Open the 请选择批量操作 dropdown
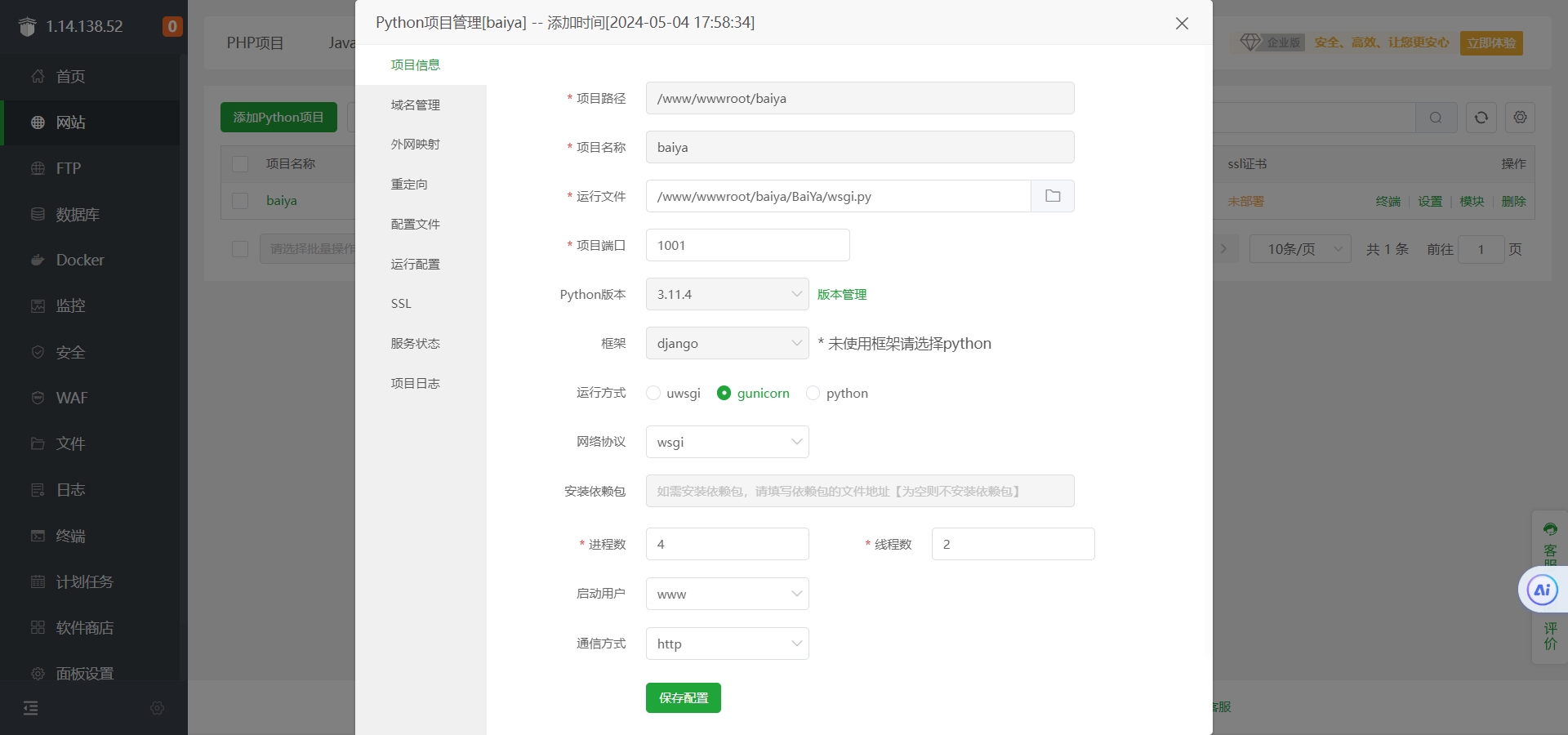The height and width of the screenshot is (735, 1568). [x=308, y=249]
